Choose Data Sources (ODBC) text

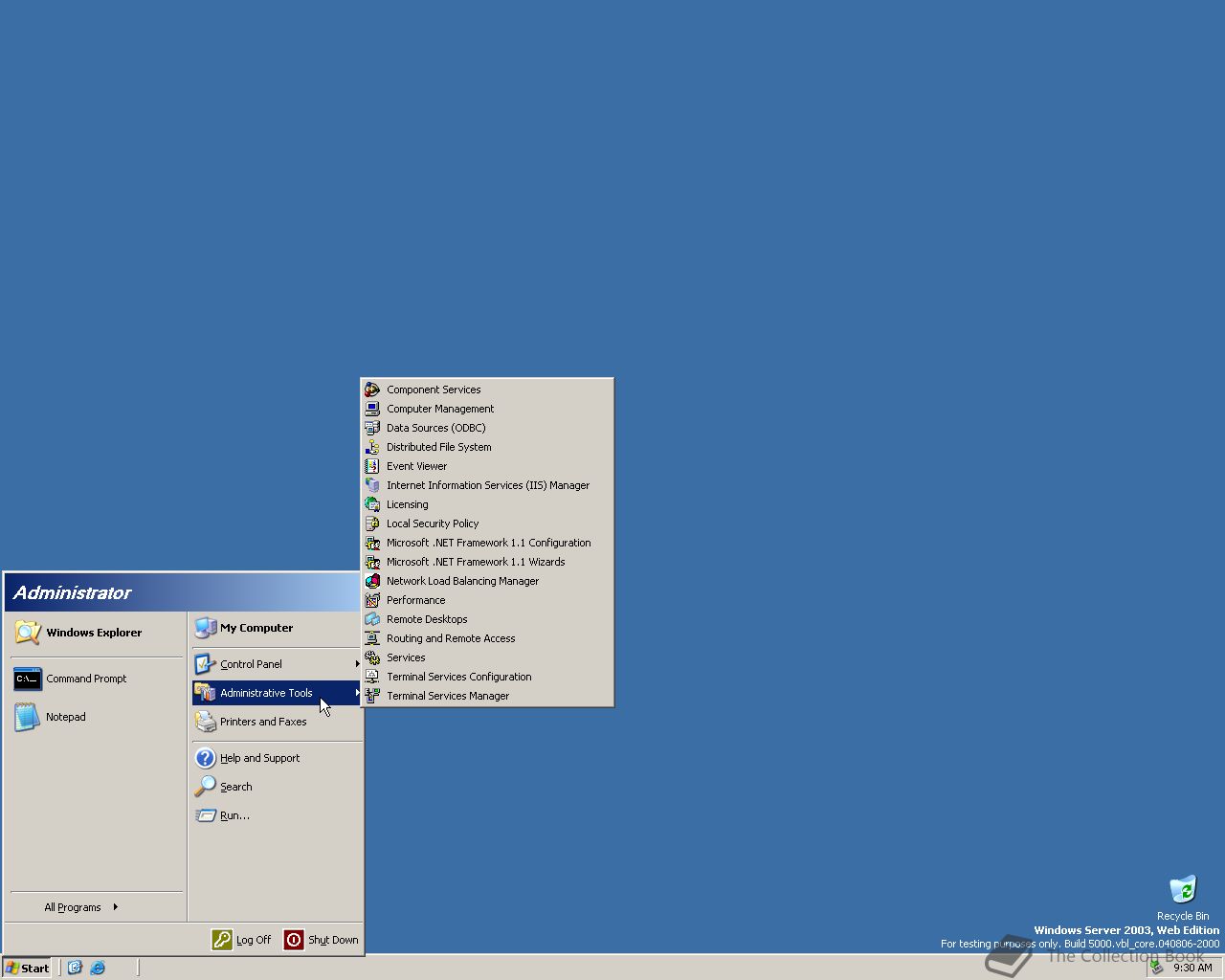click(436, 428)
